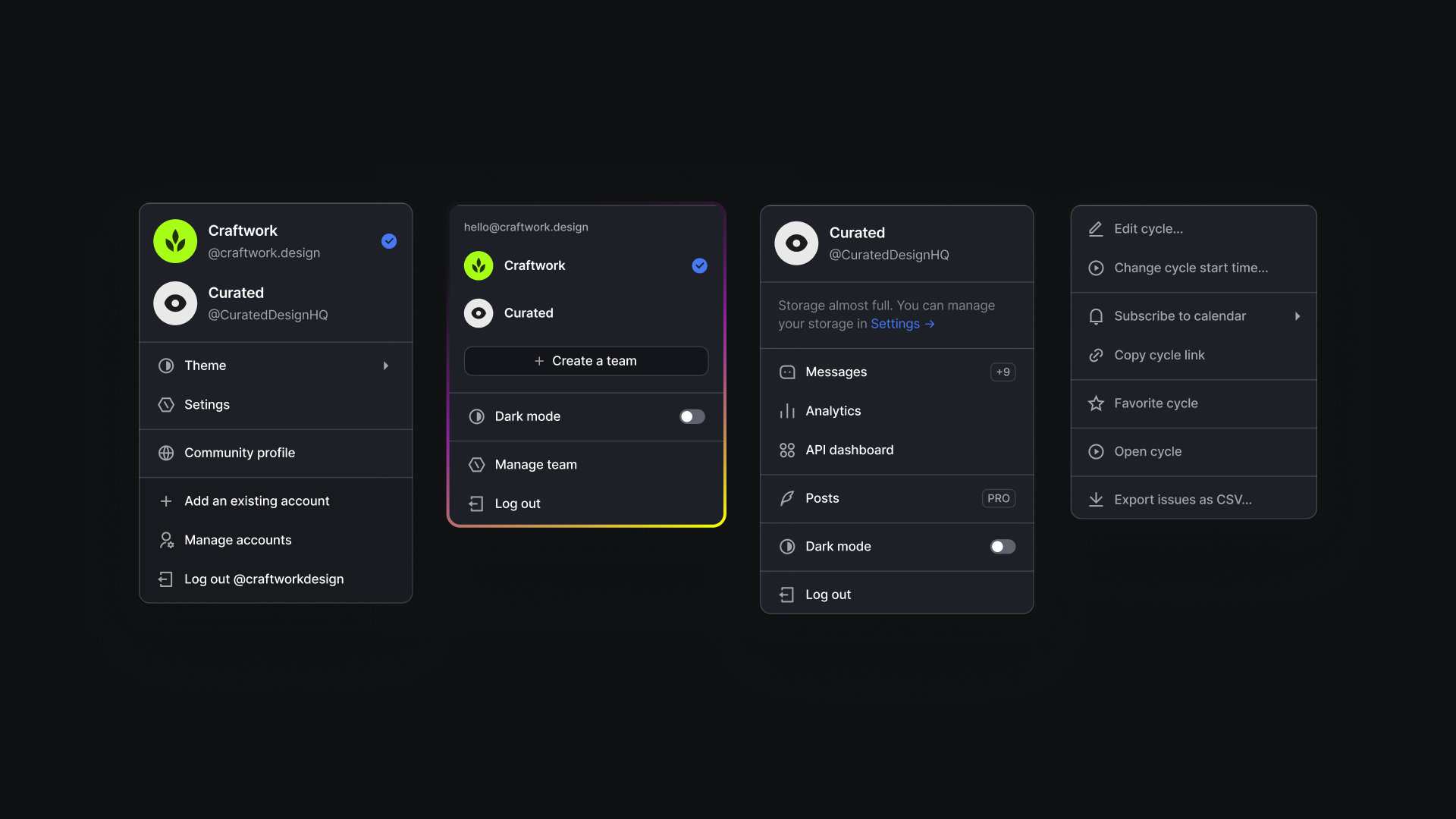Click the Theme half-circle icon
1456x819 pixels.
[166, 366]
